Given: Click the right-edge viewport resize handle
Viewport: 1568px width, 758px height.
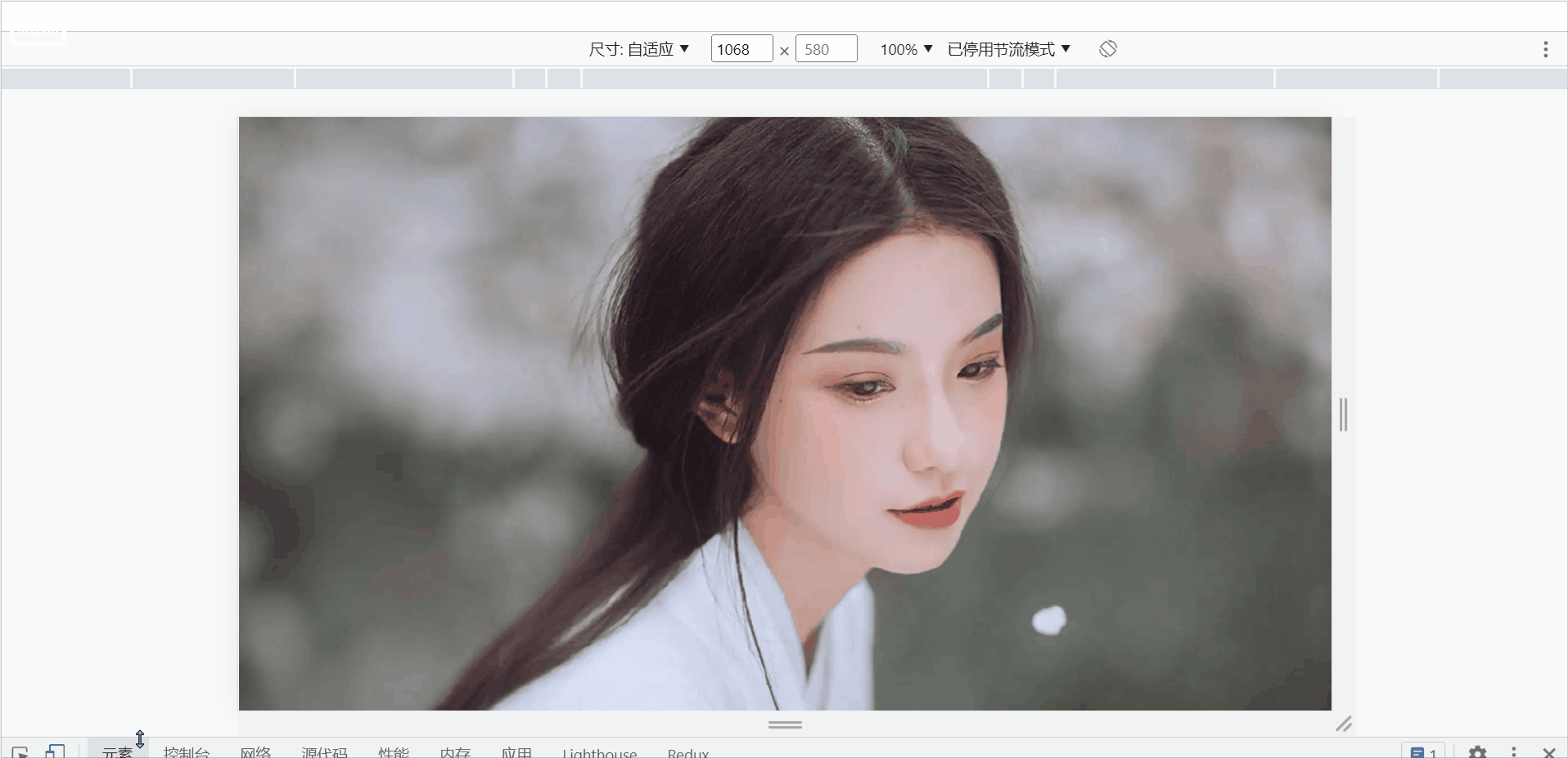Looking at the screenshot, I should point(1342,414).
